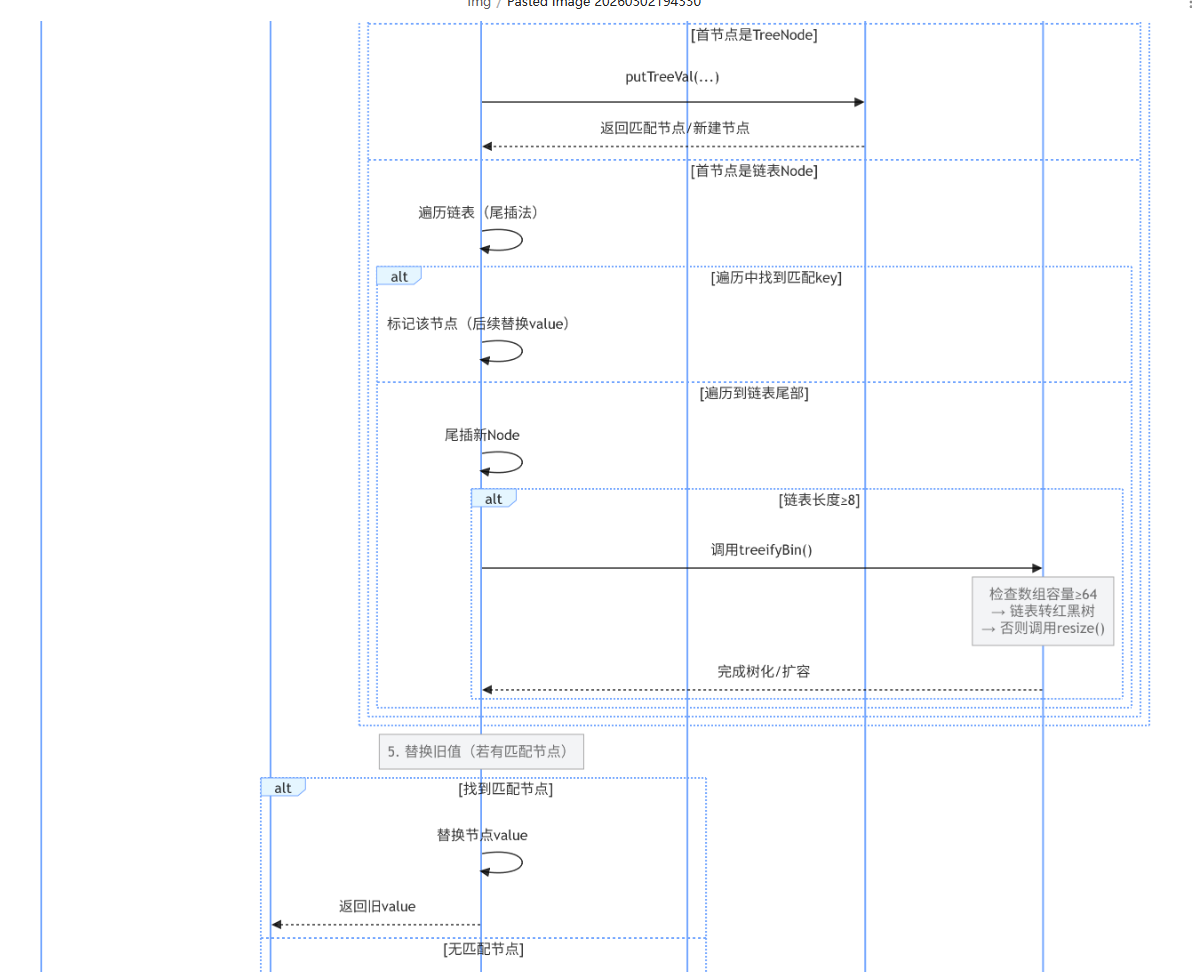This screenshot has width=1192, height=972.
Task: Click the 调用treeifyBin() message label
Action: point(761,549)
